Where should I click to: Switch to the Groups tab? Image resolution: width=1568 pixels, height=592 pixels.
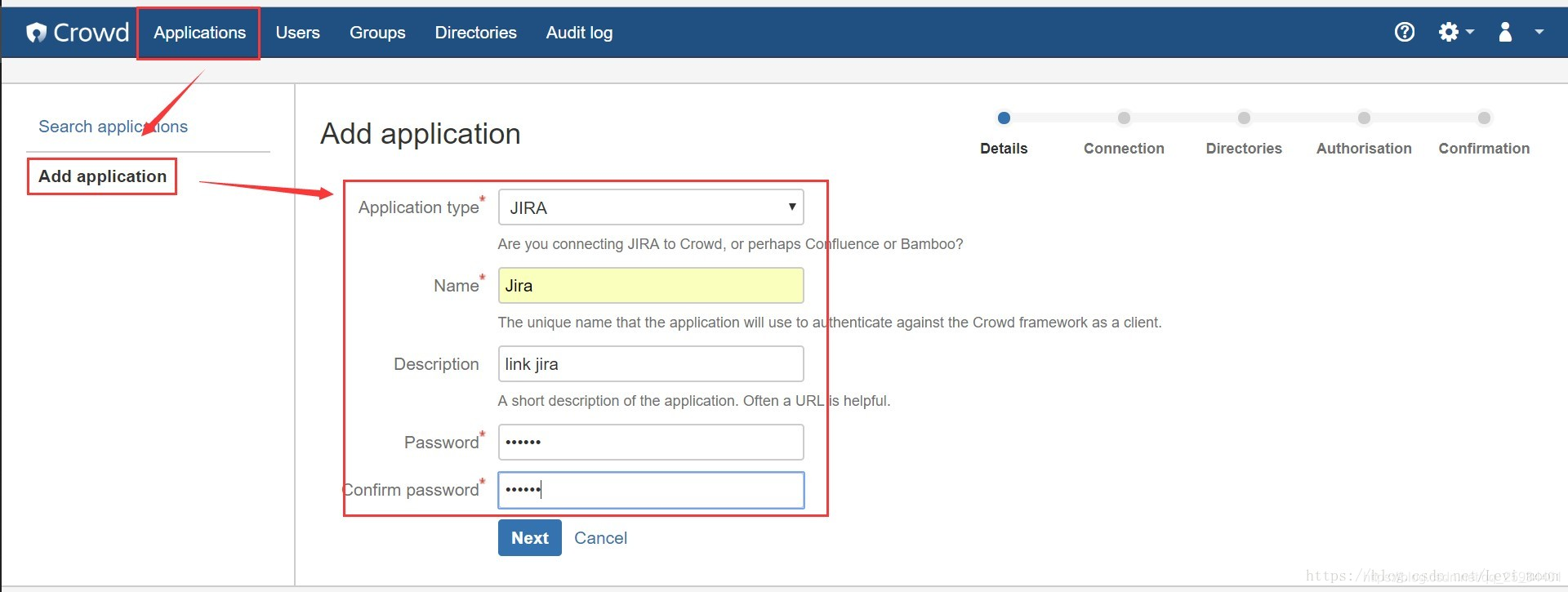pyautogui.click(x=377, y=33)
